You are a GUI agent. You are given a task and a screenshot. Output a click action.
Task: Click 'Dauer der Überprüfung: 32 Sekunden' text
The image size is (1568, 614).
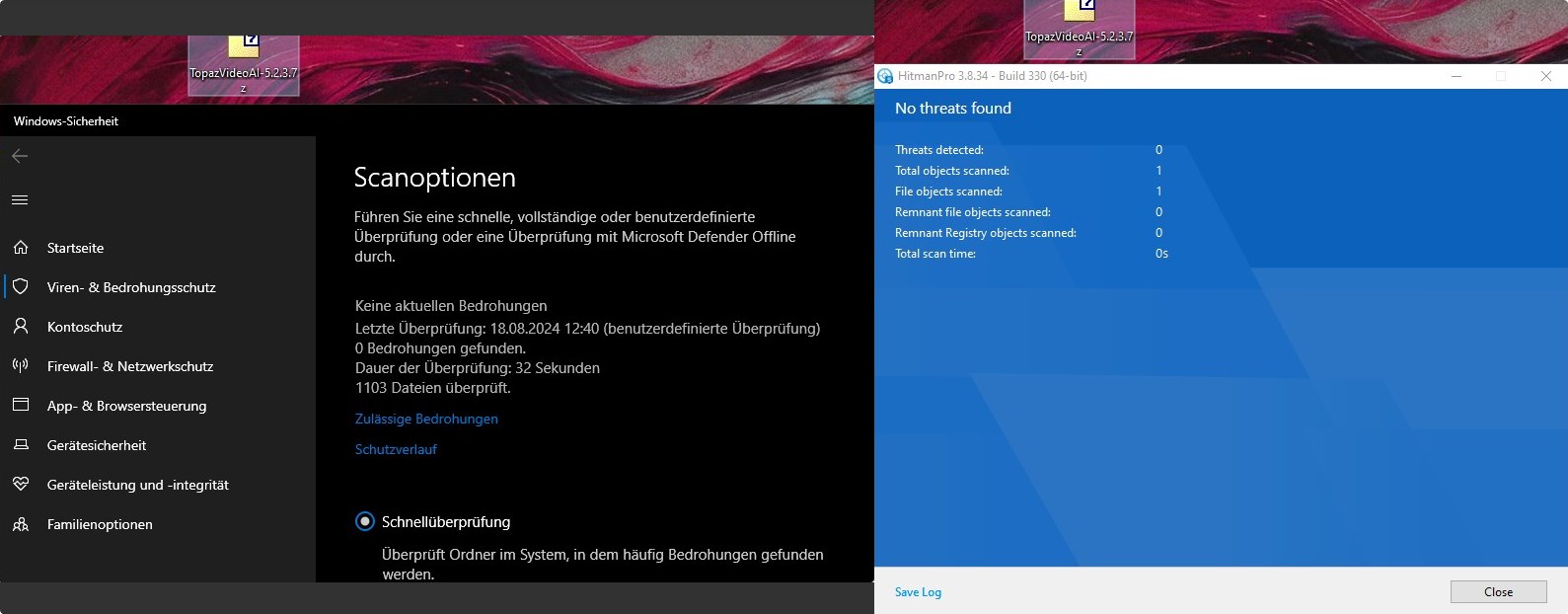pos(478,368)
